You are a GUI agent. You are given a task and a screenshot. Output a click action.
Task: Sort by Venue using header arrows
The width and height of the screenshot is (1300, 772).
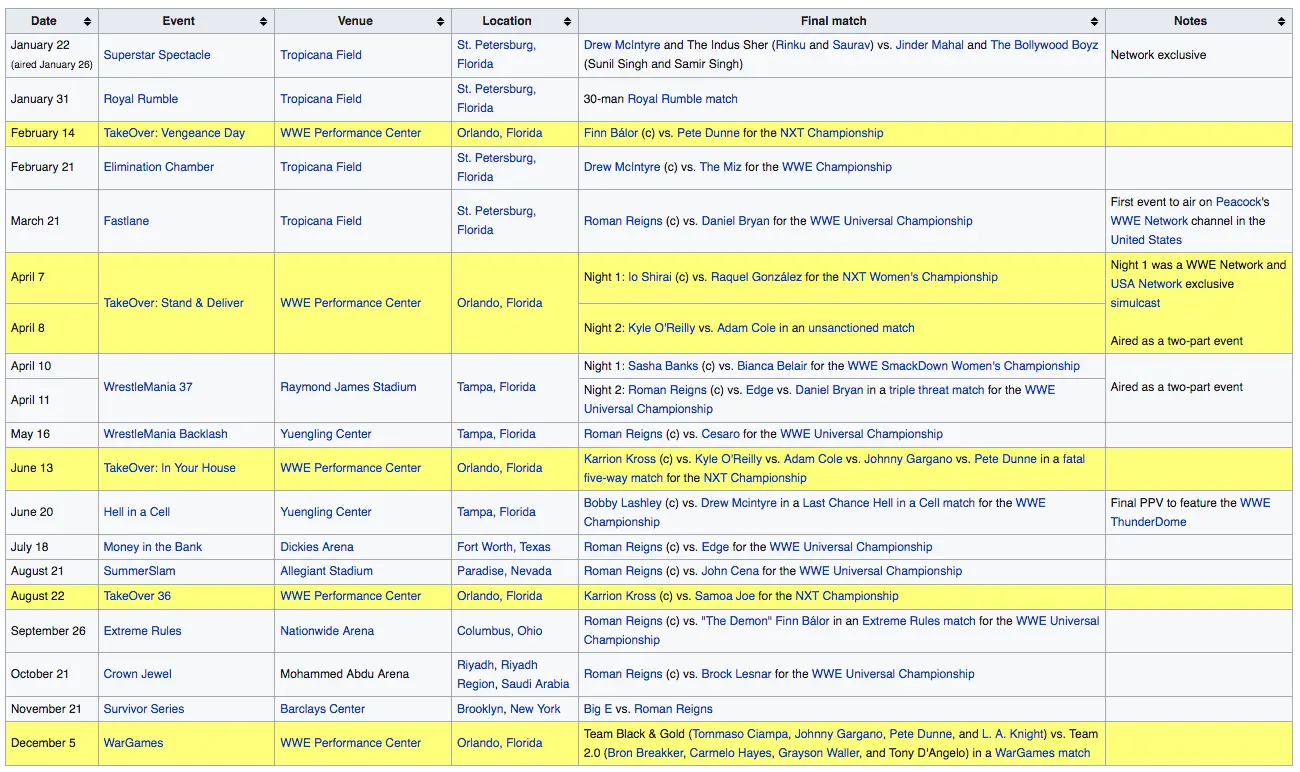click(440, 21)
